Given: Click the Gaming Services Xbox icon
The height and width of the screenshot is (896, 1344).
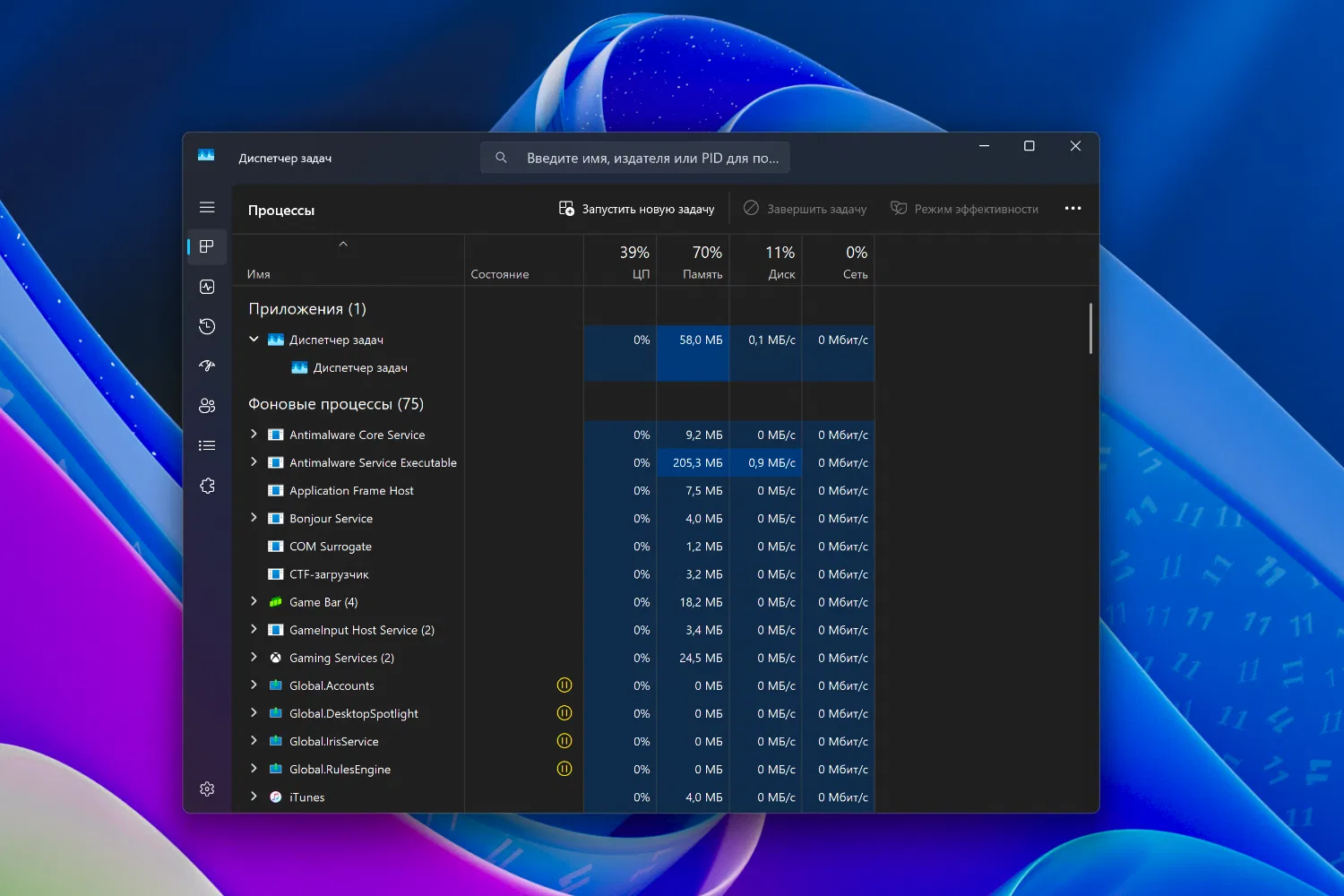Looking at the screenshot, I should (276, 658).
